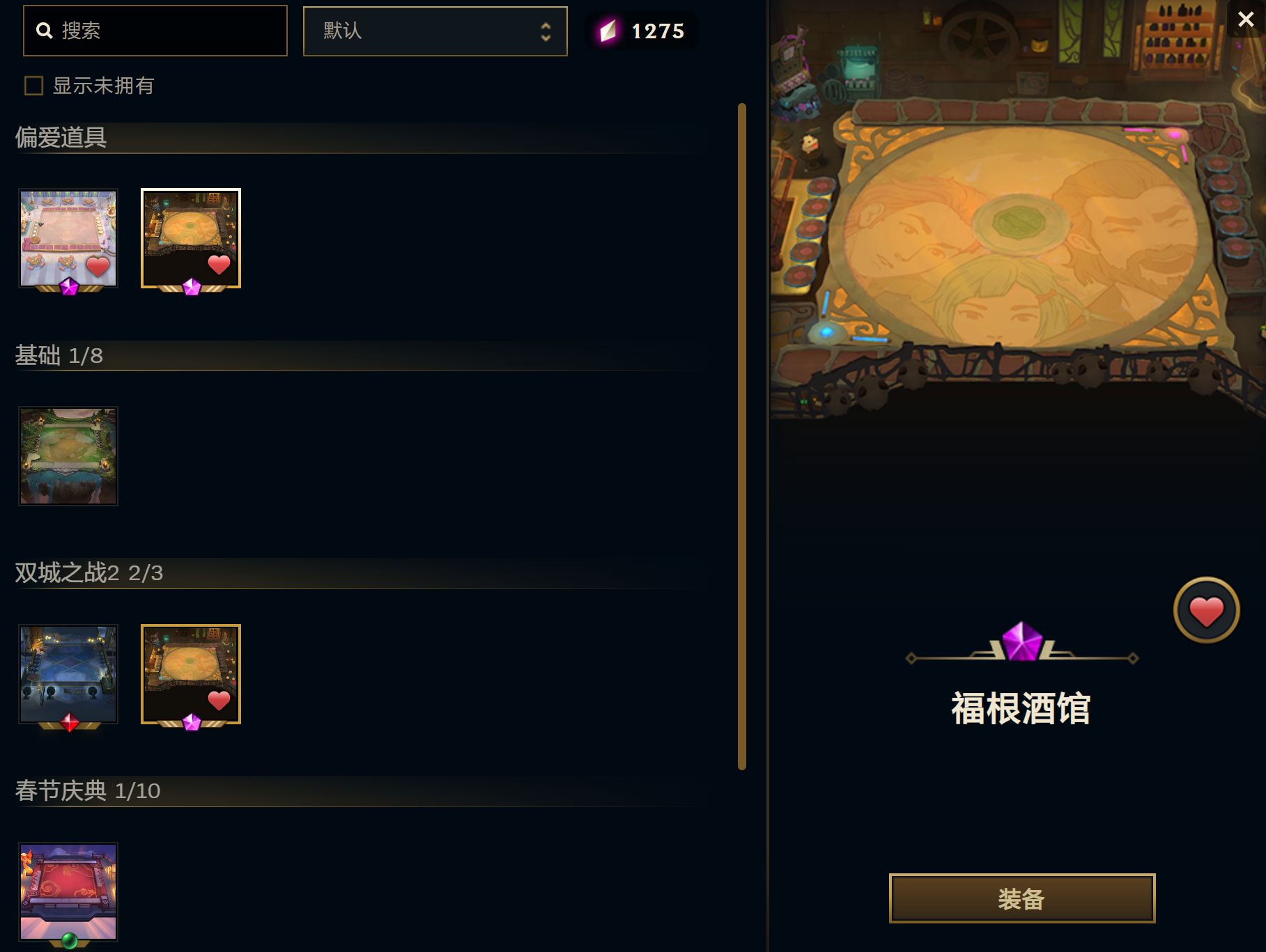
Task: Click the 双城之战2 2/3 section header
Action: (89, 572)
